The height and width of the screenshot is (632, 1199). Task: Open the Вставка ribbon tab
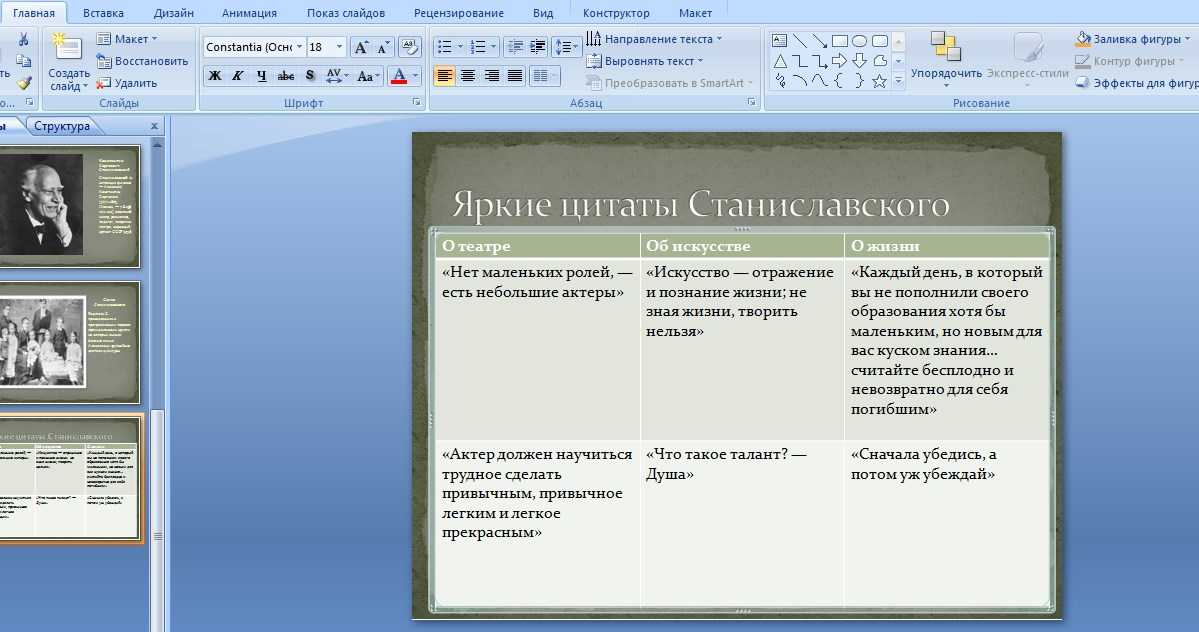coord(104,13)
